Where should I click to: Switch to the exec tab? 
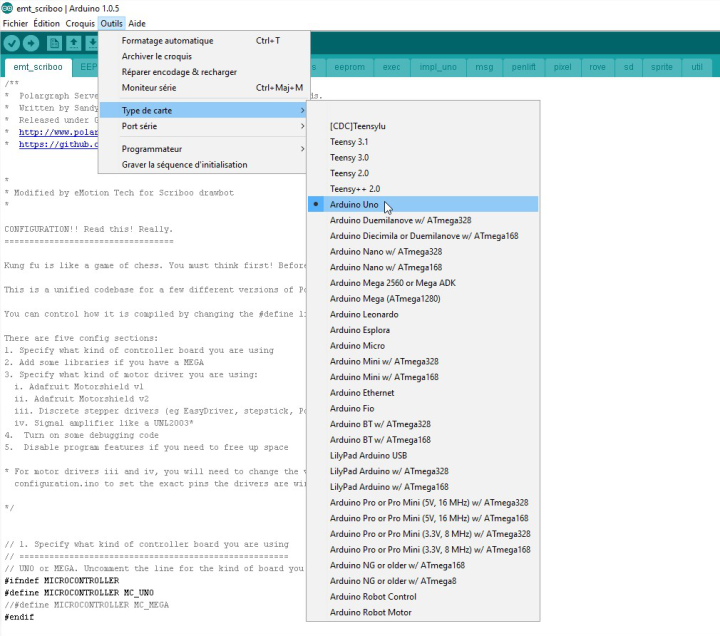pos(391,67)
